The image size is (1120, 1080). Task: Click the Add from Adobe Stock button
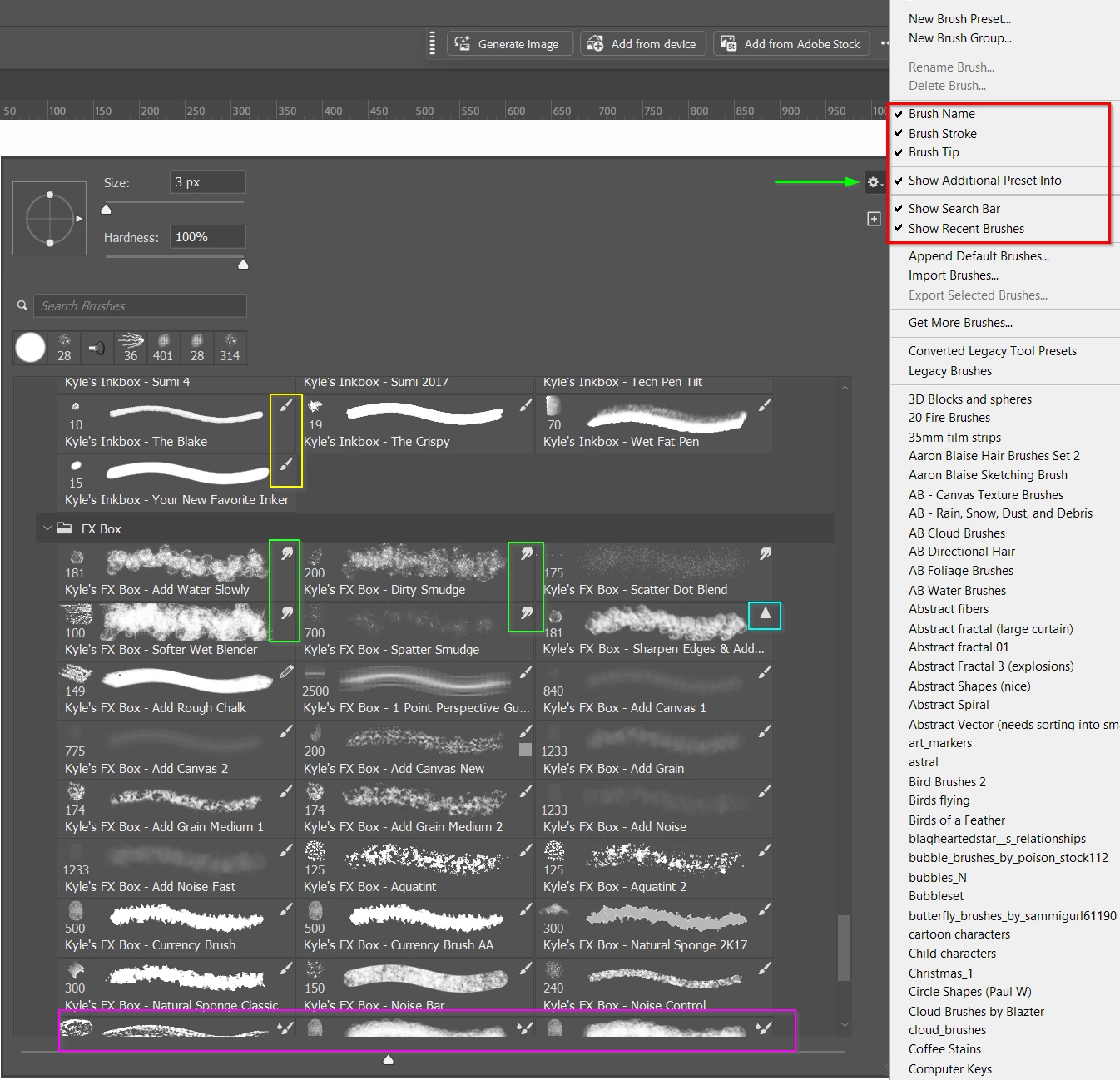[x=791, y=43]
